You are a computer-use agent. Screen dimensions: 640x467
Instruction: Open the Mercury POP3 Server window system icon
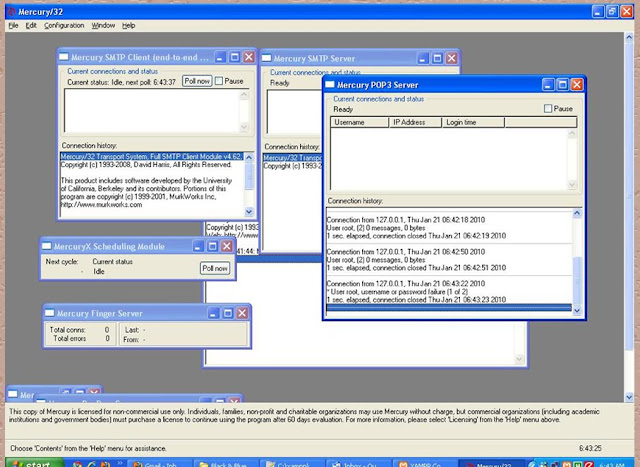coord(329,85)
